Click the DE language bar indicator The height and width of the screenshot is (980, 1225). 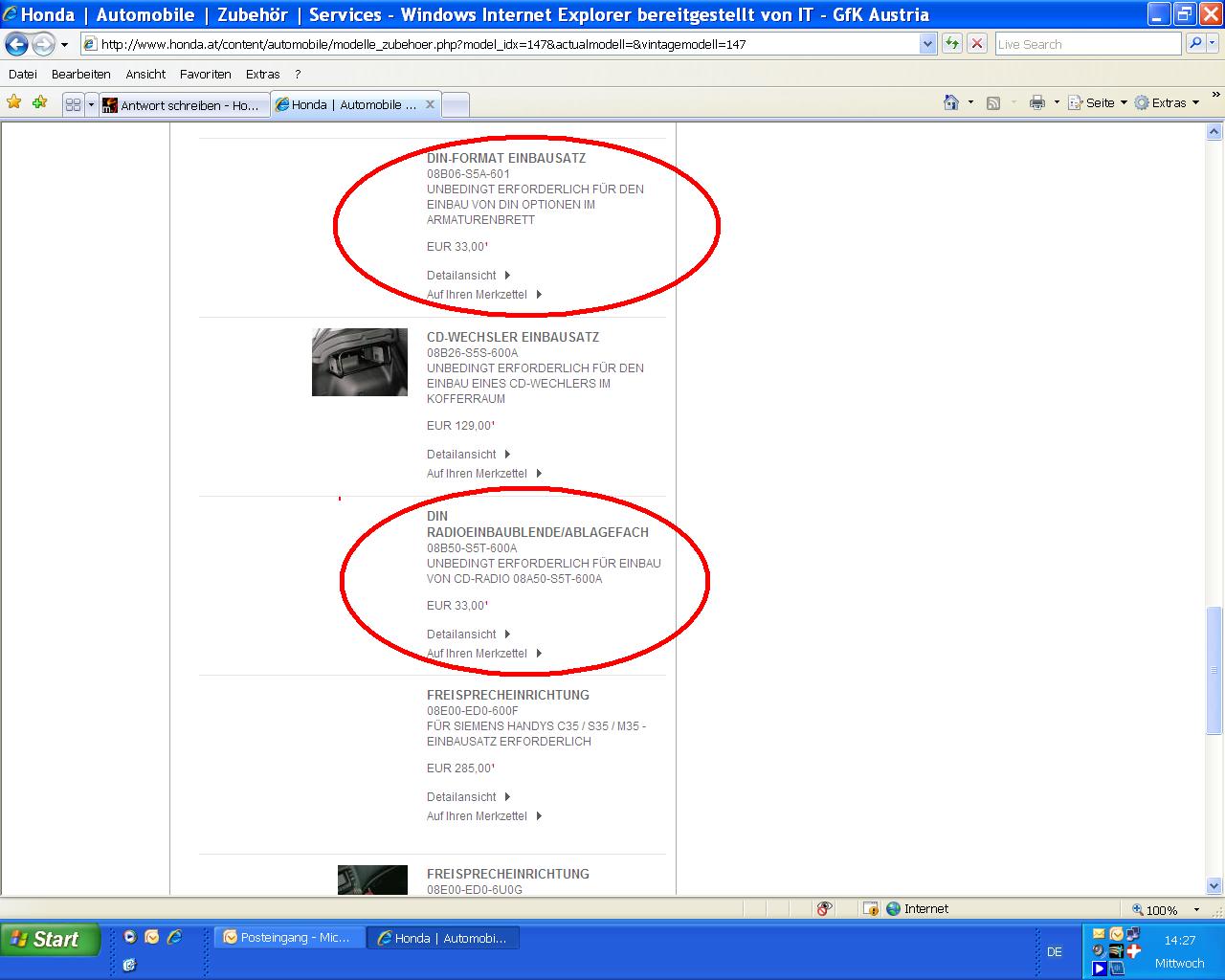pos(1055,951)
